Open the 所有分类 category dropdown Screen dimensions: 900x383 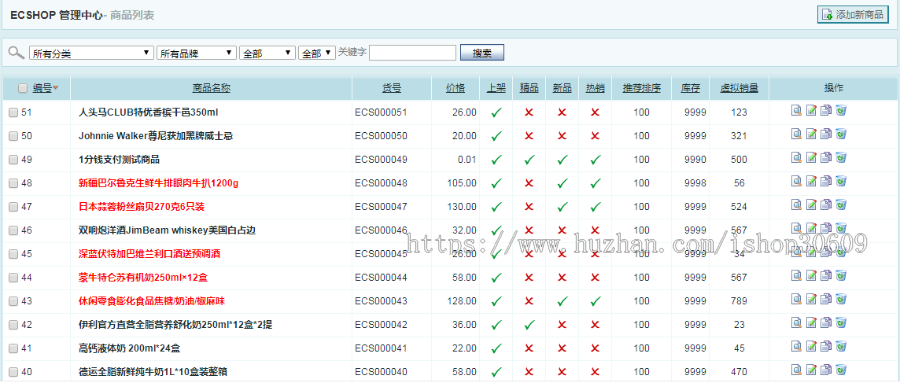click(91, 53)
